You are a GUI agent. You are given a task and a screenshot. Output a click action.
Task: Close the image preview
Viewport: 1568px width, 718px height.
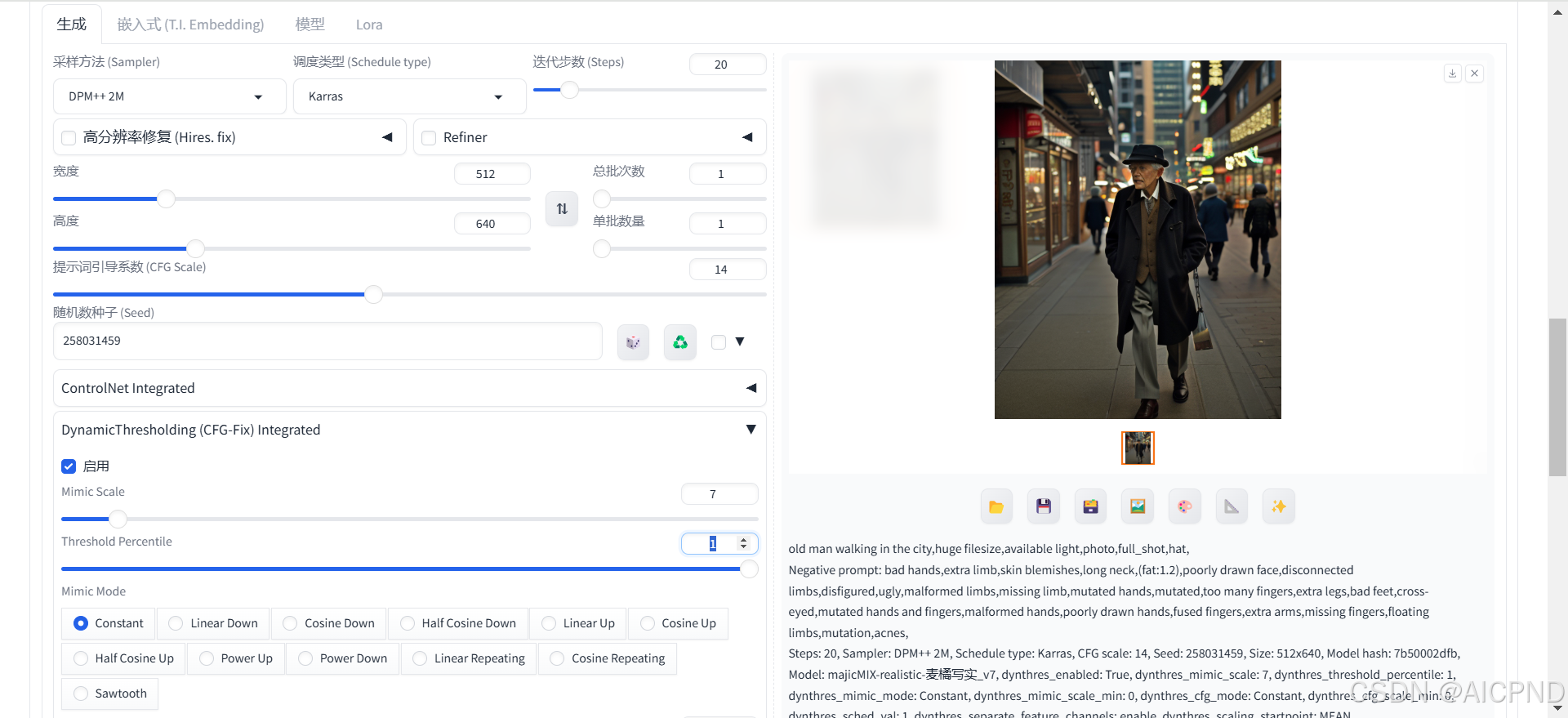(1475, 74)
